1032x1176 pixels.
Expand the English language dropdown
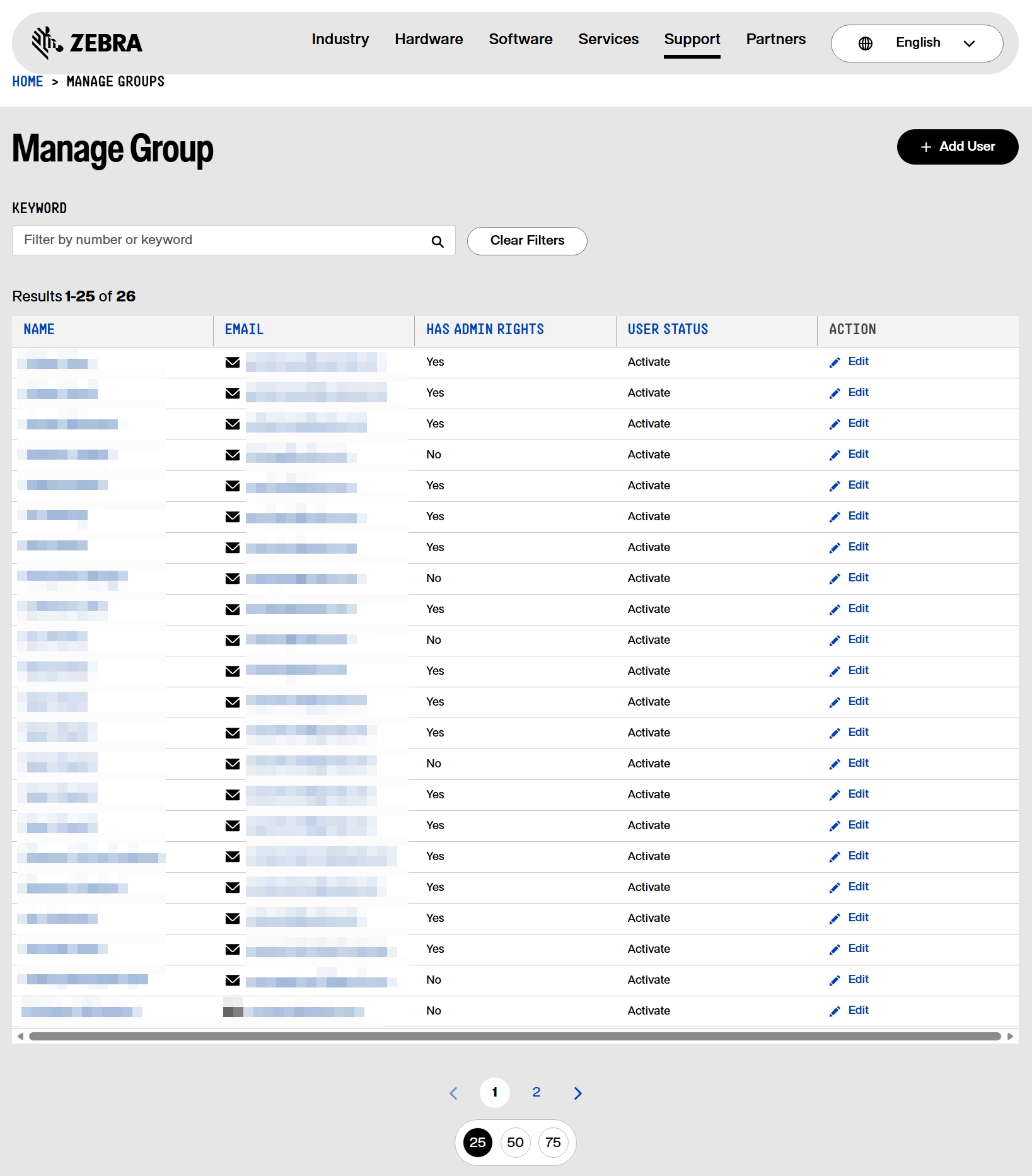pyautogui.click(x=917, y=43)
